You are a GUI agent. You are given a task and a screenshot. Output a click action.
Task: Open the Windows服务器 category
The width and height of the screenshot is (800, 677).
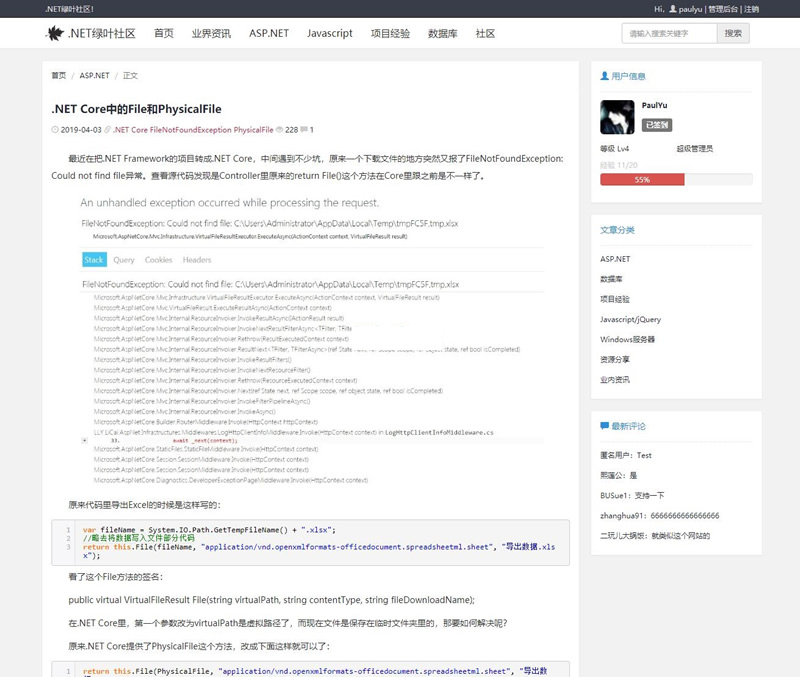(628, 339)
